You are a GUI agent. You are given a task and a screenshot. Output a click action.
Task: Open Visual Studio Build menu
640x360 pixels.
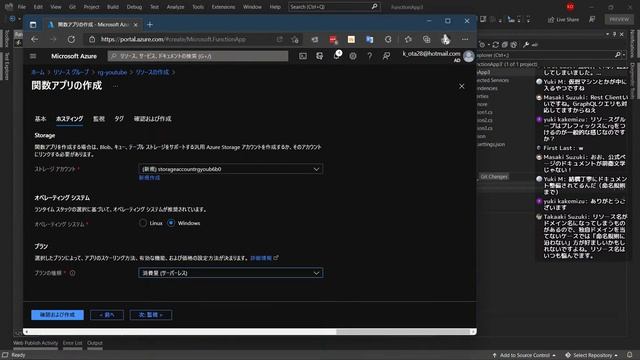[113, 7]
